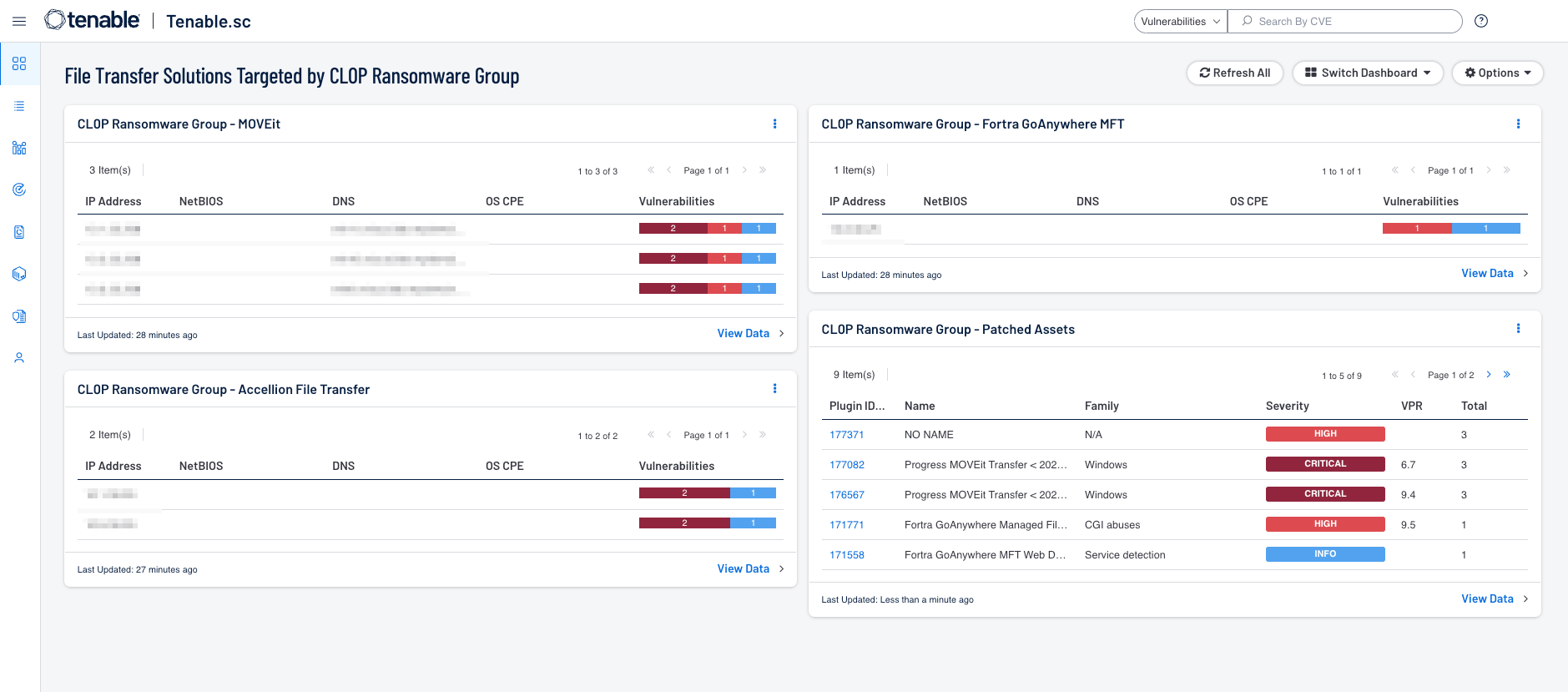This screenshot has height=692, width=1568.
Task: Open the workflow sidebar icon
Action: pos(19,316)
